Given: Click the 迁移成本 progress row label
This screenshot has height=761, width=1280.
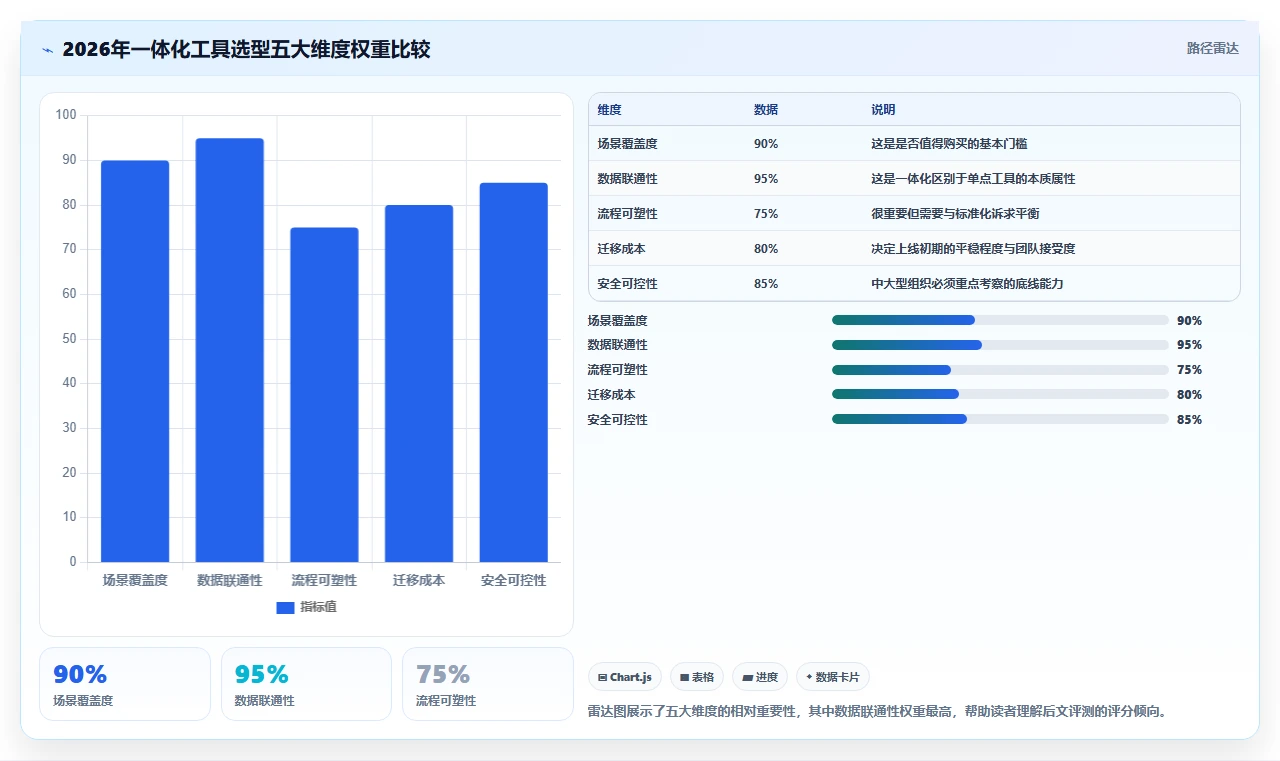Looking at the screenshot, I should coord(611,395).
